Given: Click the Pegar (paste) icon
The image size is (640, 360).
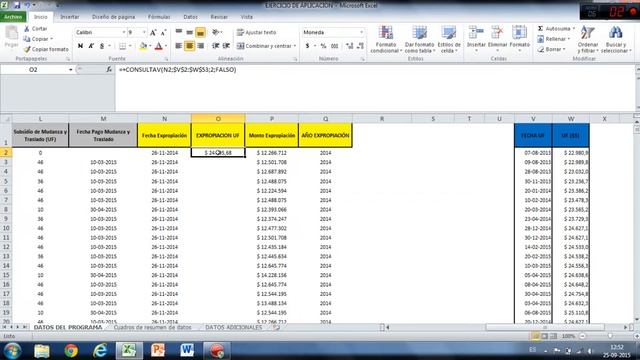Looking at the screenshot, I should [11, 33].
